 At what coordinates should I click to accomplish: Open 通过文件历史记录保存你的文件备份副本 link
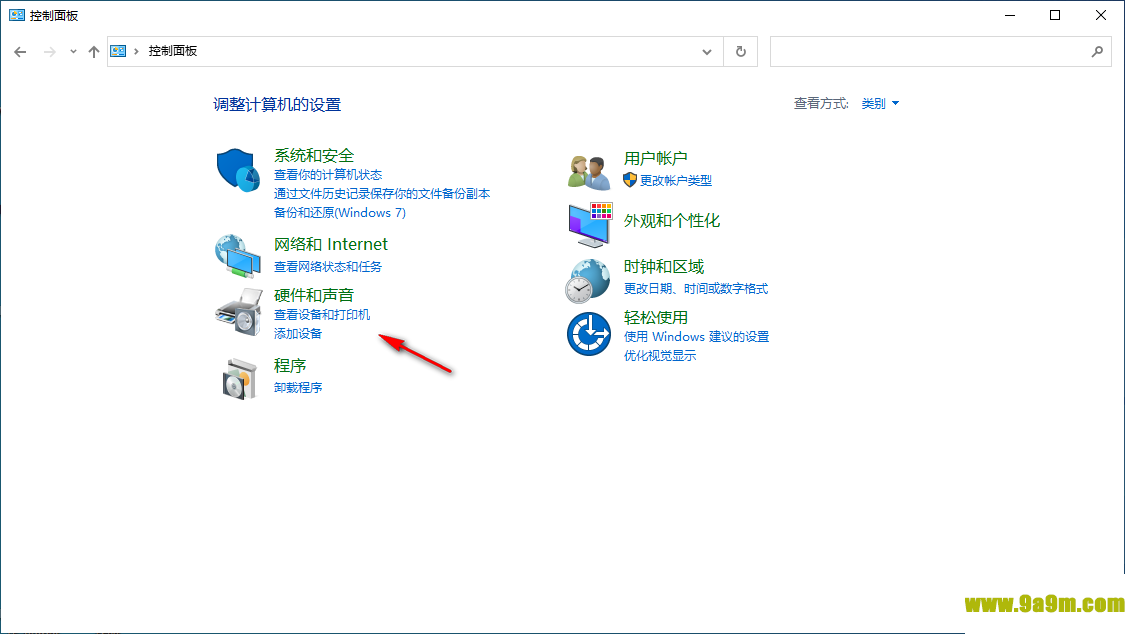pos(382,194)
